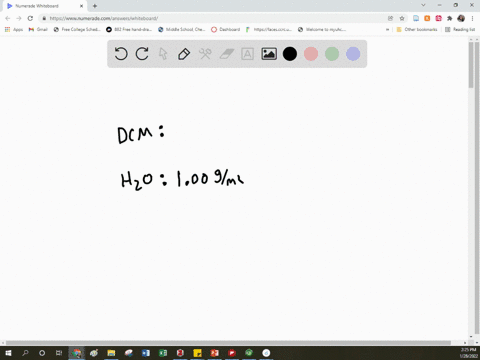This screenshot has width=480, height=360.
Task: Open Sticky Notes from taskbar
Action: click(197, 353)
